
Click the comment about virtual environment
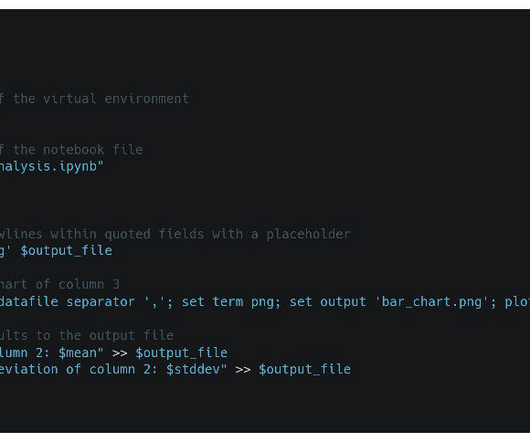click(x=94, y=99)
